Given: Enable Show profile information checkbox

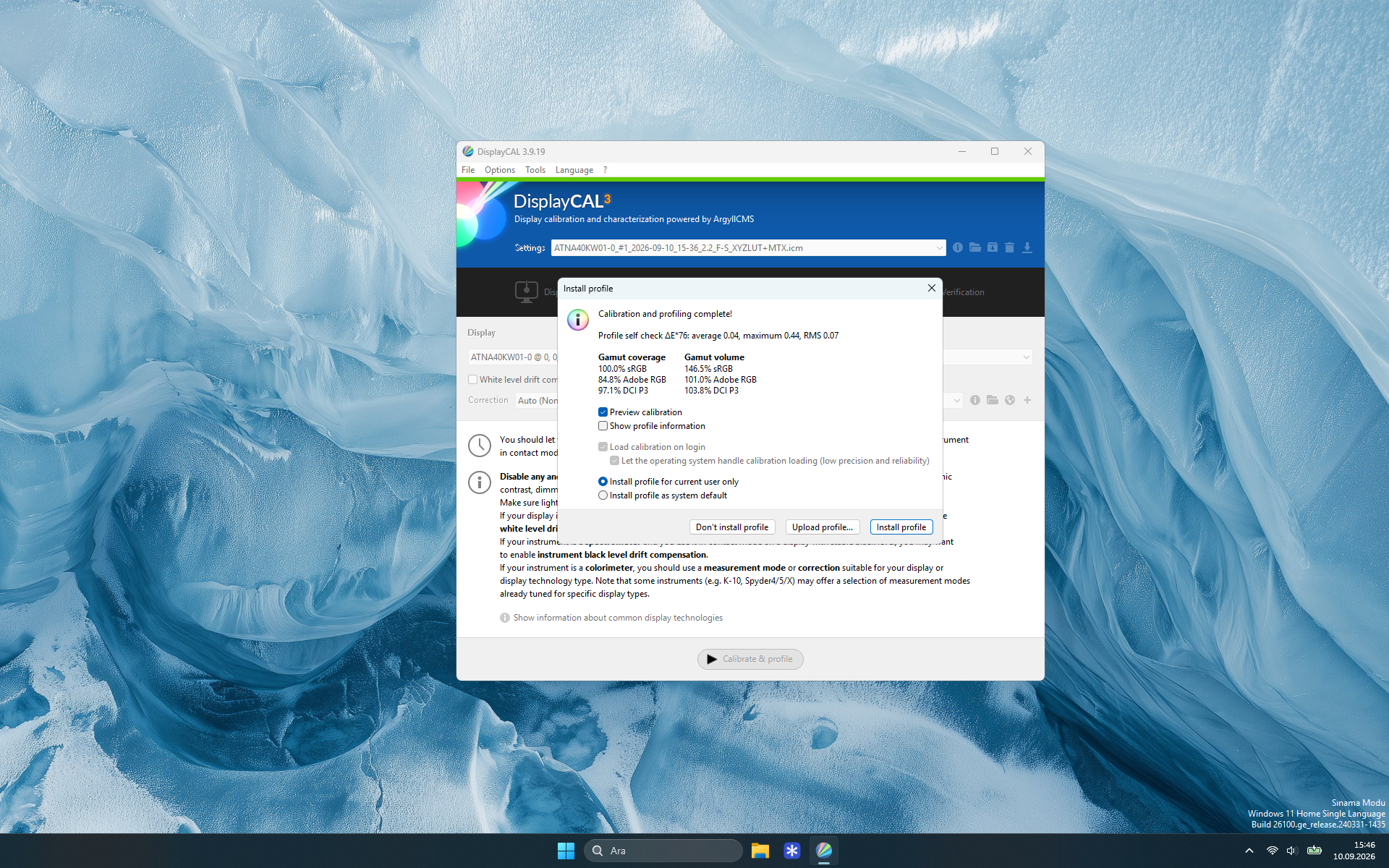Looking at the screenshot, I should click(603, 426).
